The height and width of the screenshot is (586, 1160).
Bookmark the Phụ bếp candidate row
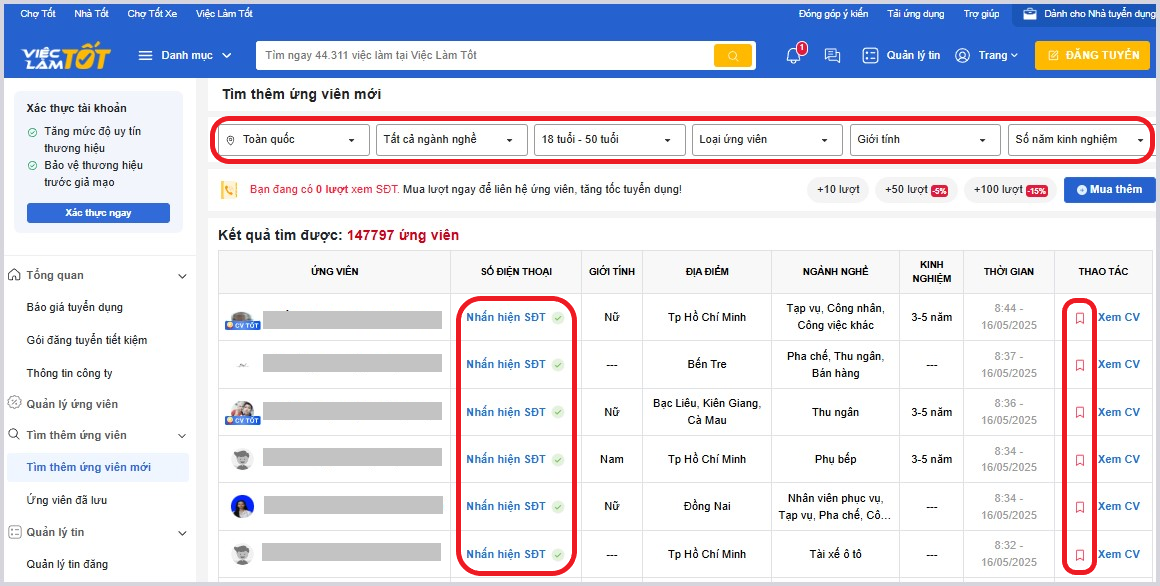click(x=1080, y=459)
